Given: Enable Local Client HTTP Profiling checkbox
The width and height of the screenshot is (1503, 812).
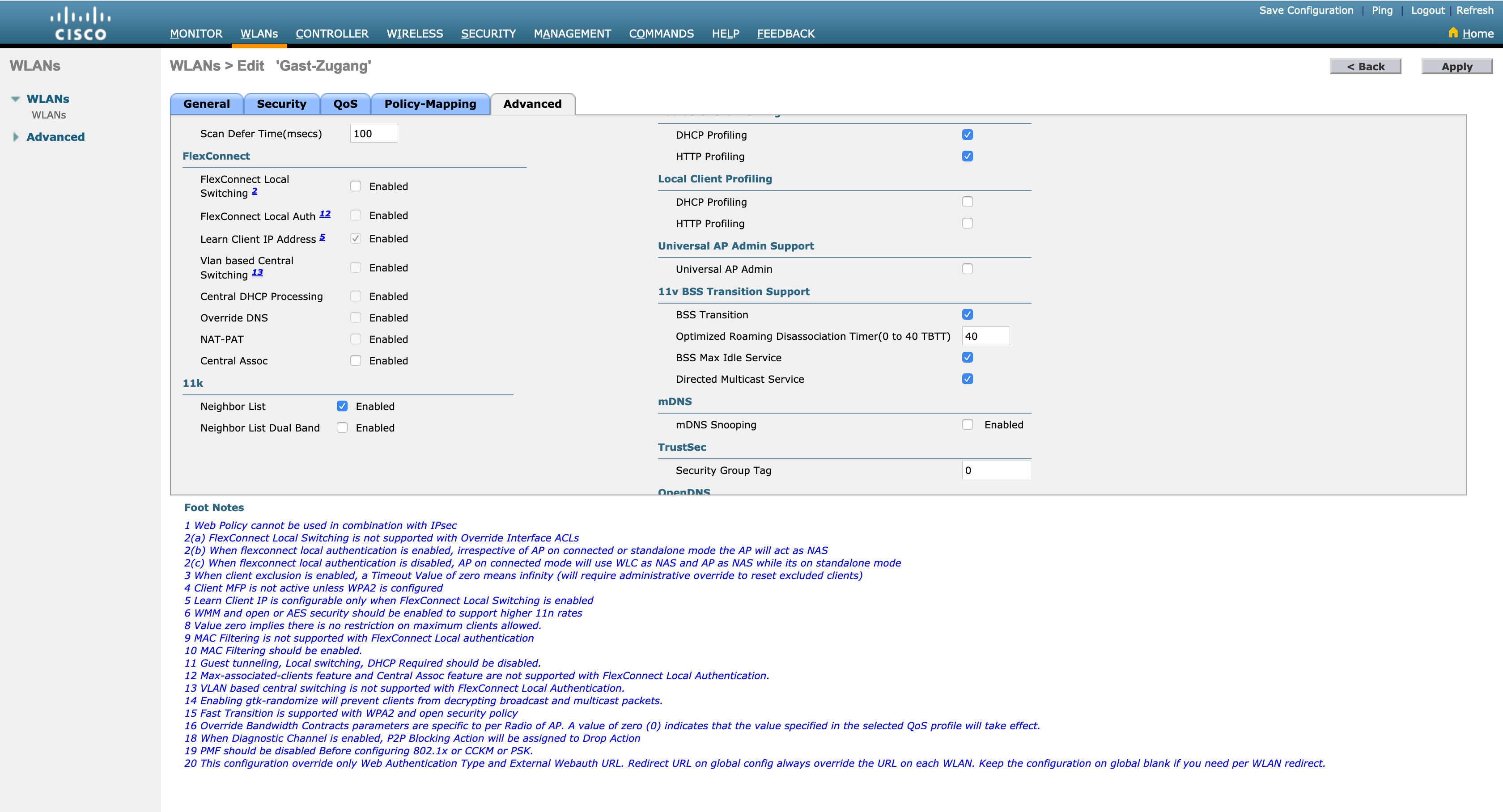Looking at the screenshot, I should pos(968,224).
